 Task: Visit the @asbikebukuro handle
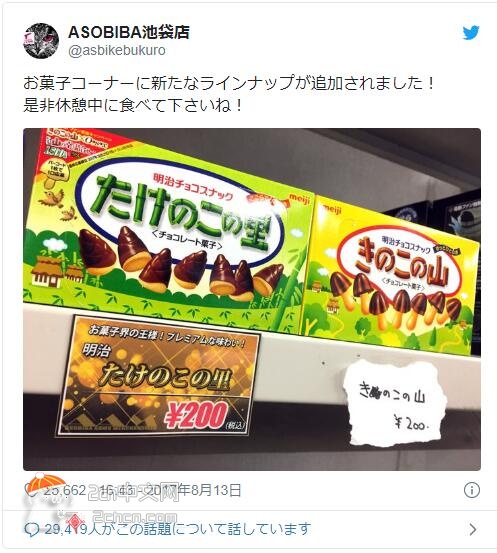pos(117,50)
